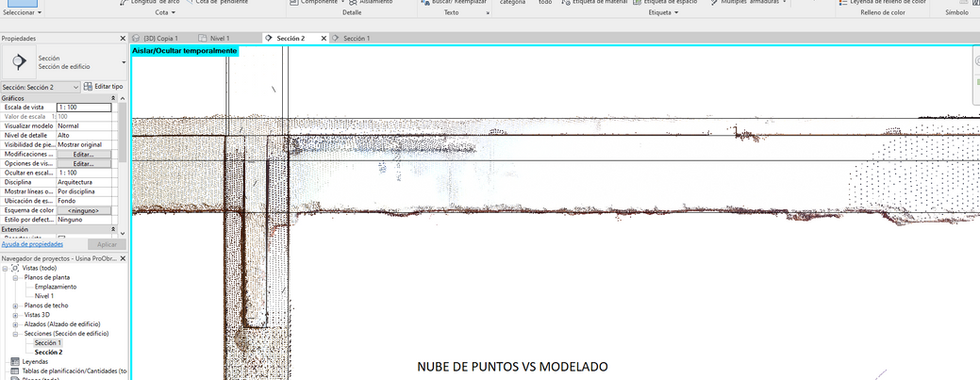Select the Múltiples armaduras tool
The width and height of the screenshot is (980, 380).
coord(748,2)
